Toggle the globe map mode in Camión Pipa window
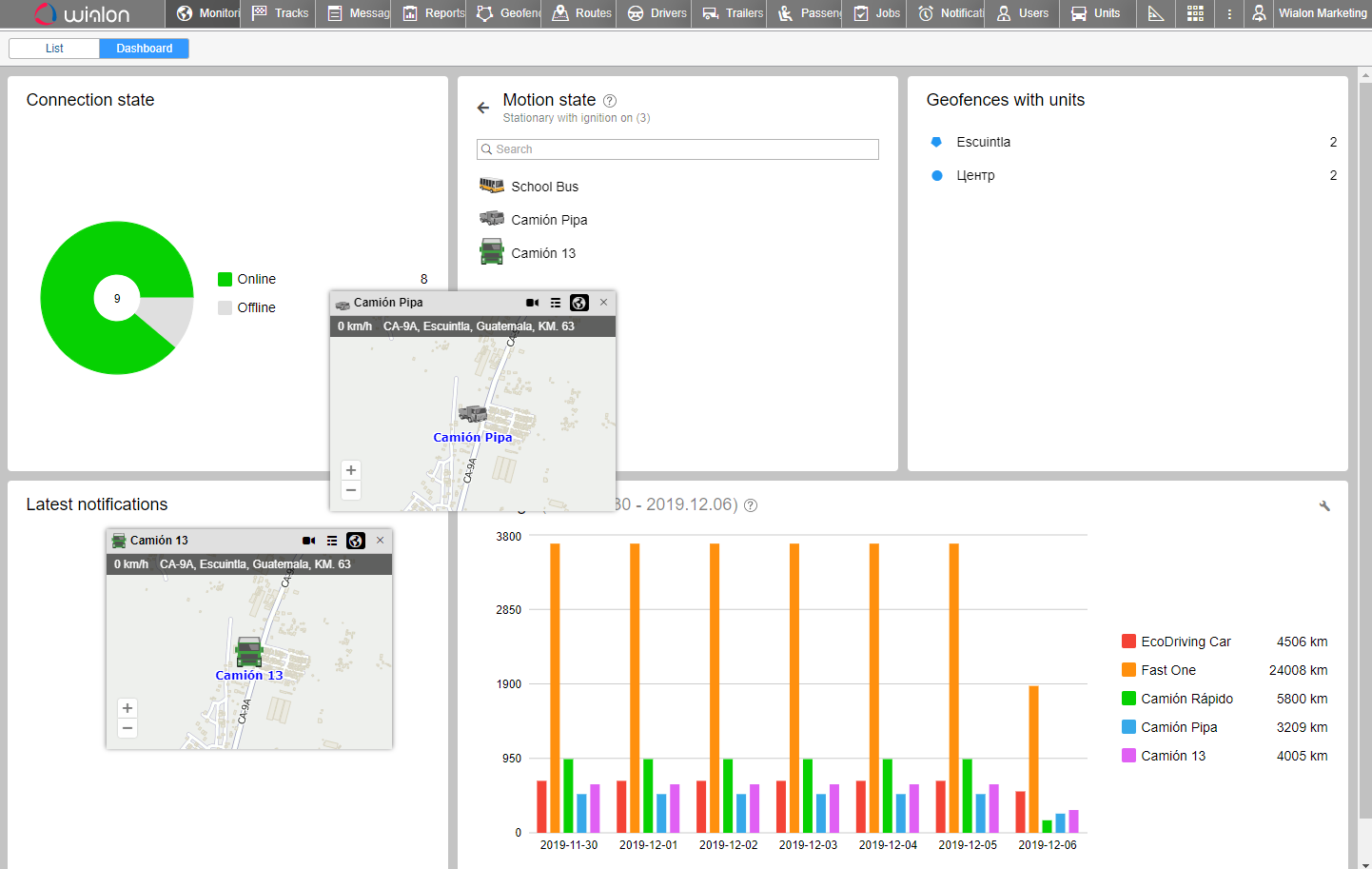This screenshot has width=1372, height=869. coord(579,303)
